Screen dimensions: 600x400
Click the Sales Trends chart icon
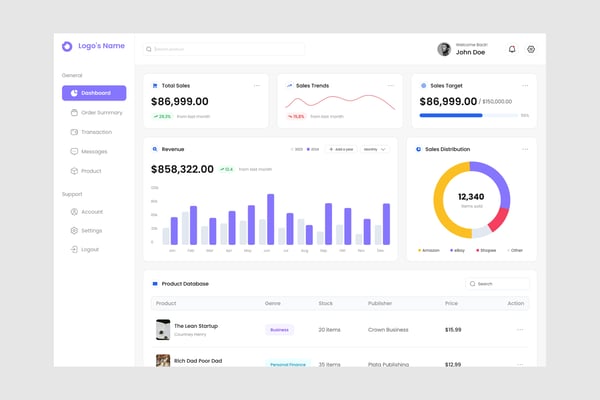click(289, 86)
